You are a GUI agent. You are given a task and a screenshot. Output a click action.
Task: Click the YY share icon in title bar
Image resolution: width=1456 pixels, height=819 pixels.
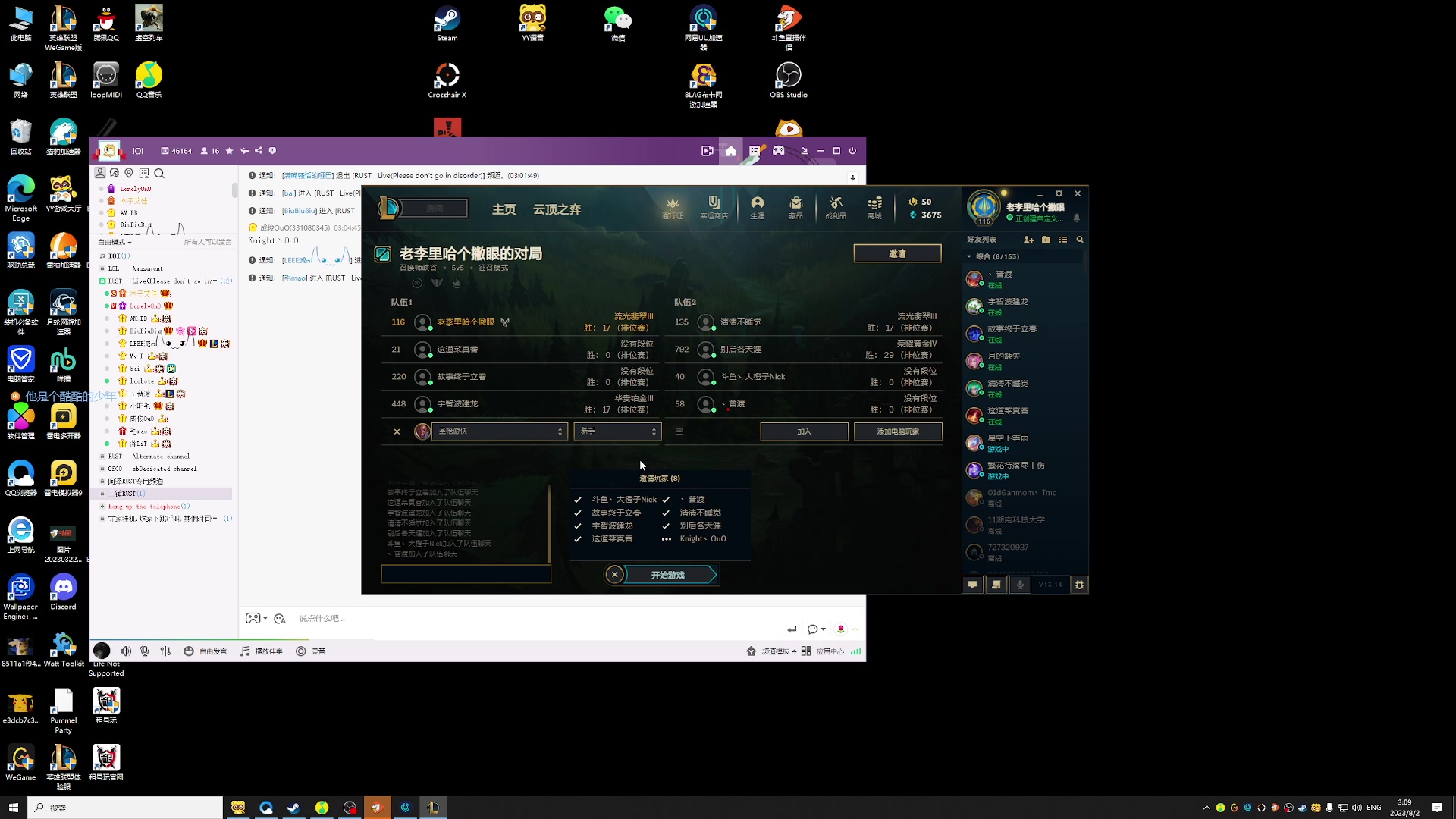click(x=259, y=151)
